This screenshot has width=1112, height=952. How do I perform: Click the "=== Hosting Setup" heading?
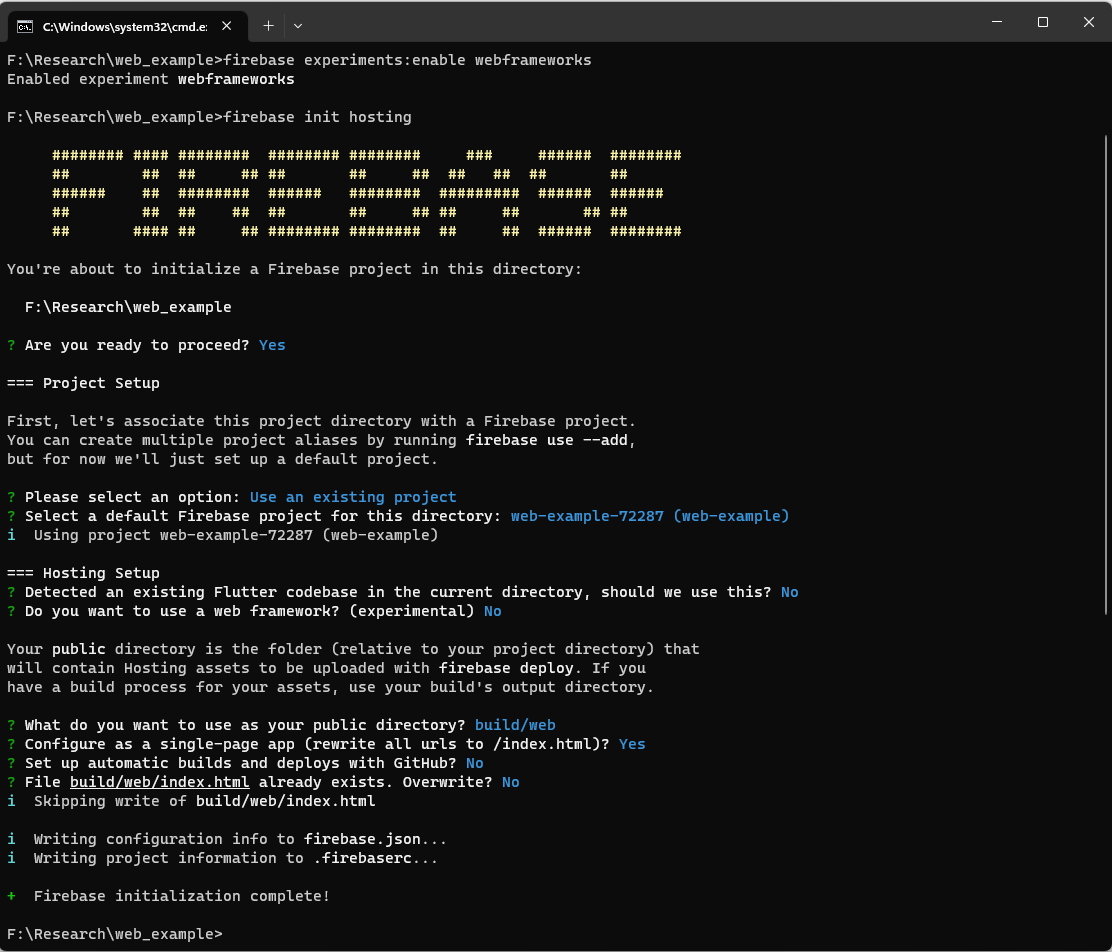83,573
